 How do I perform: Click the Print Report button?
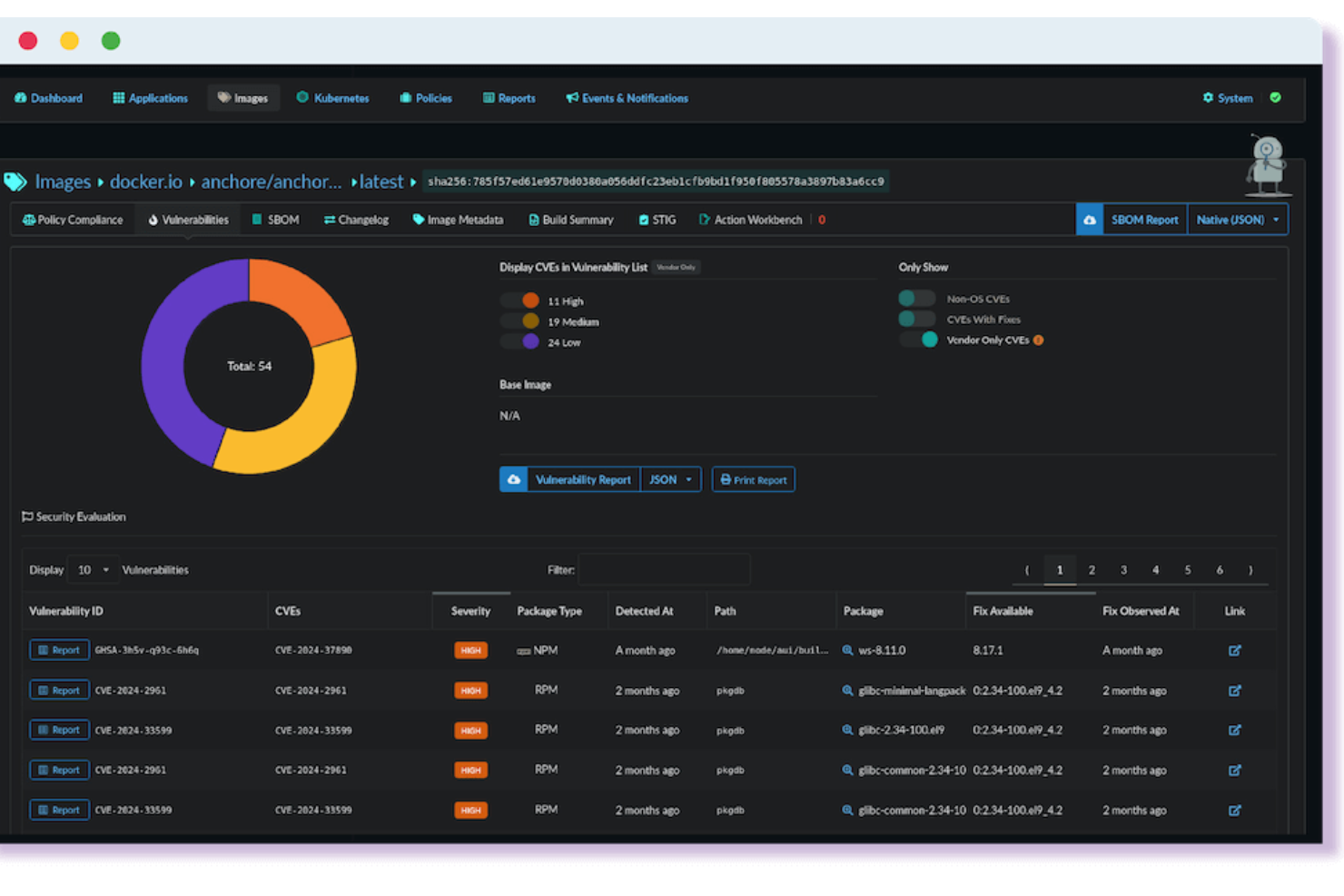tap(753, 479)
